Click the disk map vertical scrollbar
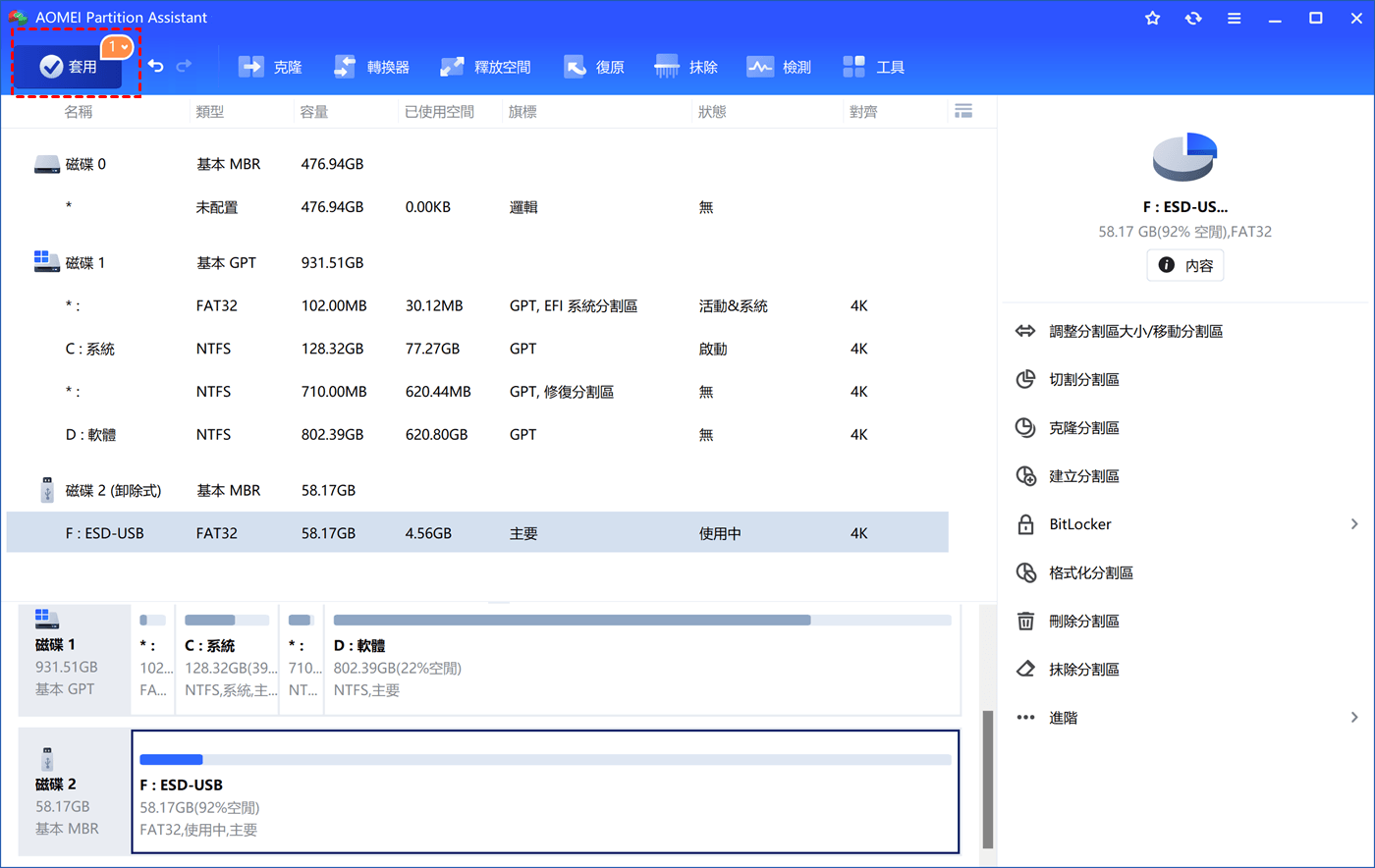This screenshot has height=868, width=1375. (988, 780)
